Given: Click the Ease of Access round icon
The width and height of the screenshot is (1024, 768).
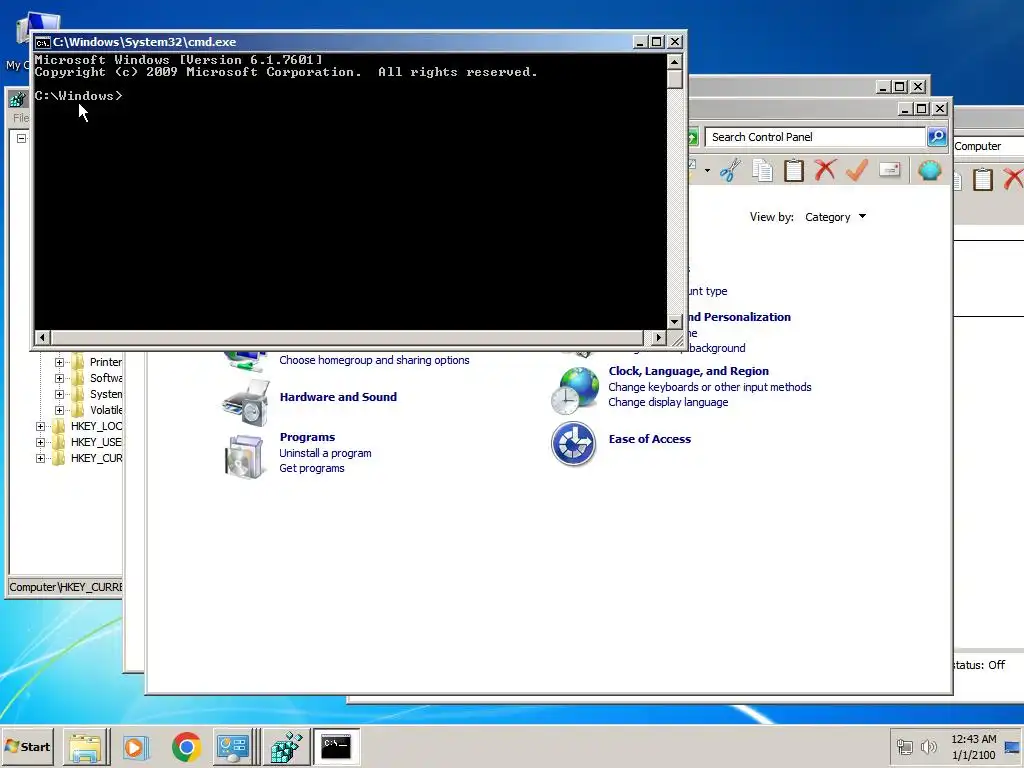Looking at the screenshot, I should (573, 444).
